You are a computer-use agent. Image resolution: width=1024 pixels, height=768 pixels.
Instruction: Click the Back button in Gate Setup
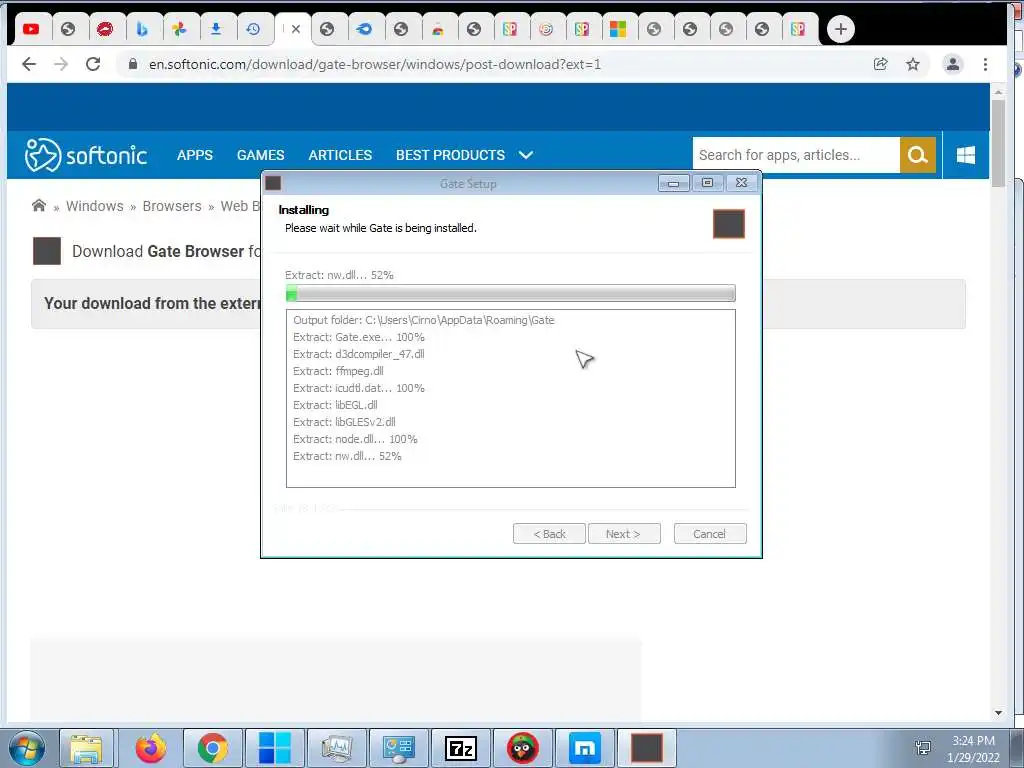pos(549,534)
